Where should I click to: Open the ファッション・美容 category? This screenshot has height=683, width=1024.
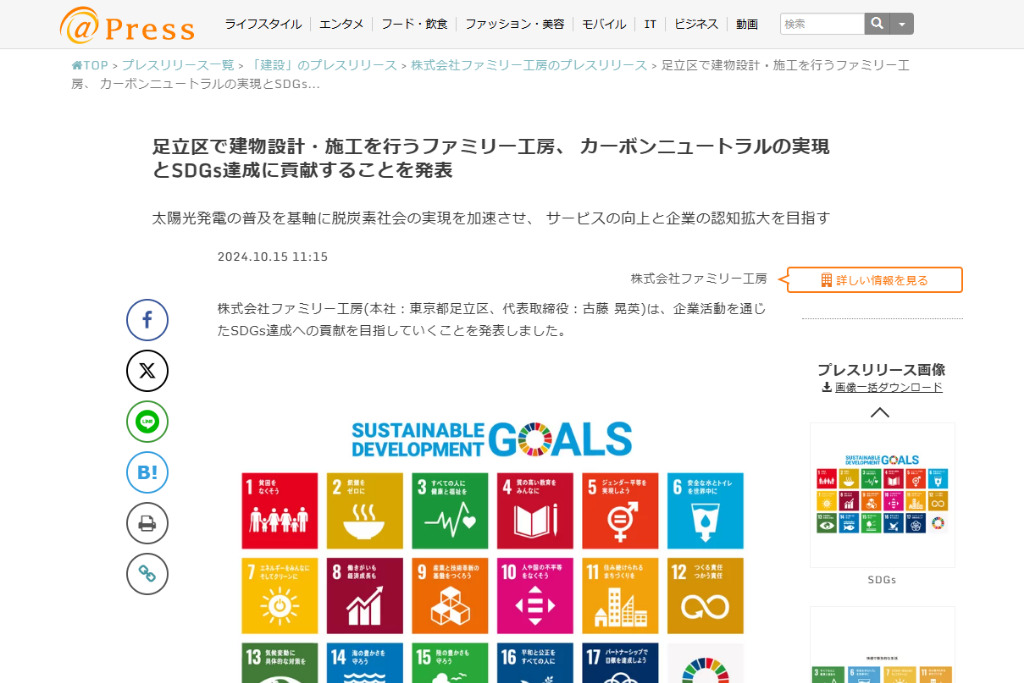[x=515, y=24]
